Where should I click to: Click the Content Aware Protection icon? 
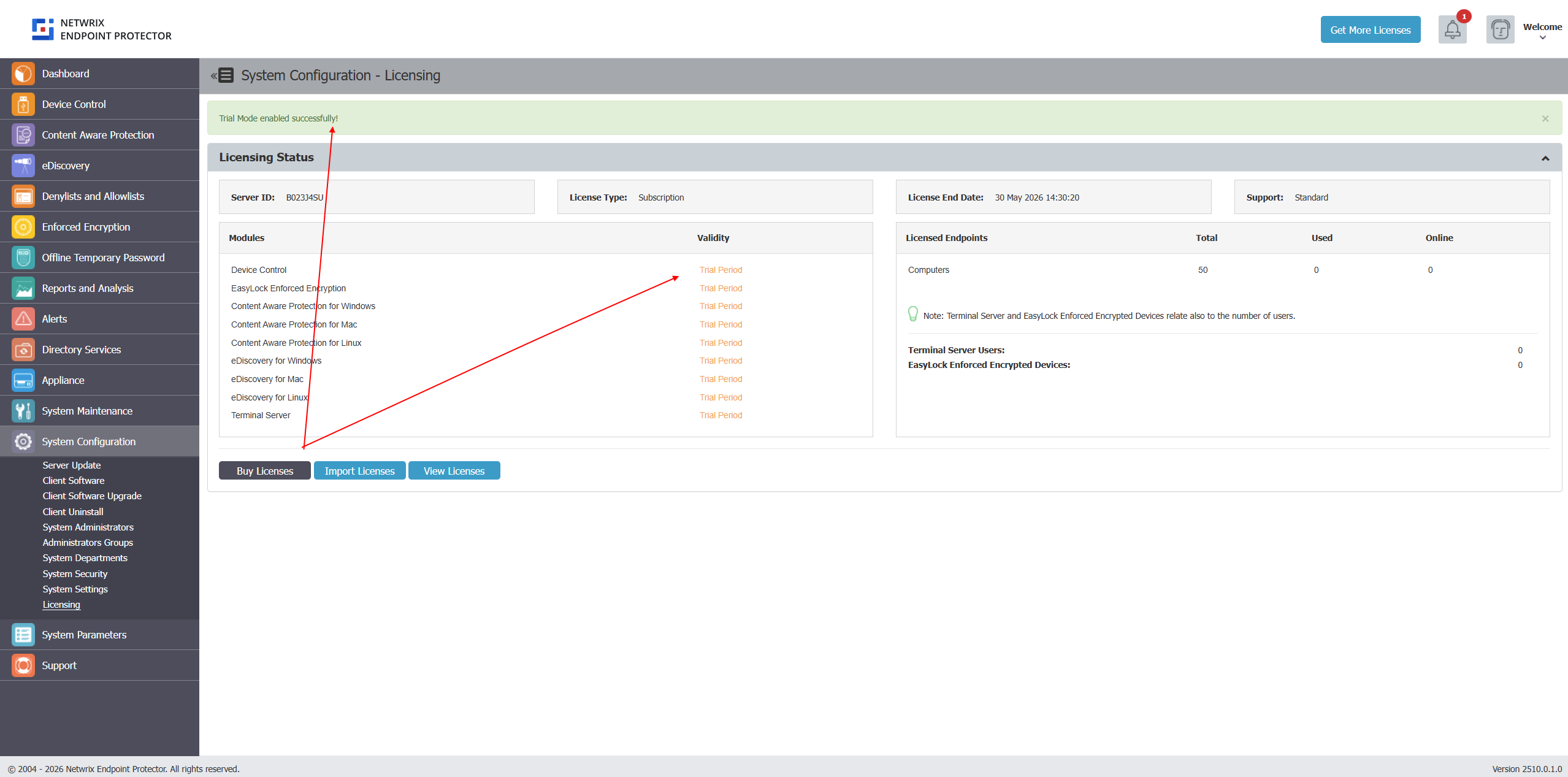[23, 135]
